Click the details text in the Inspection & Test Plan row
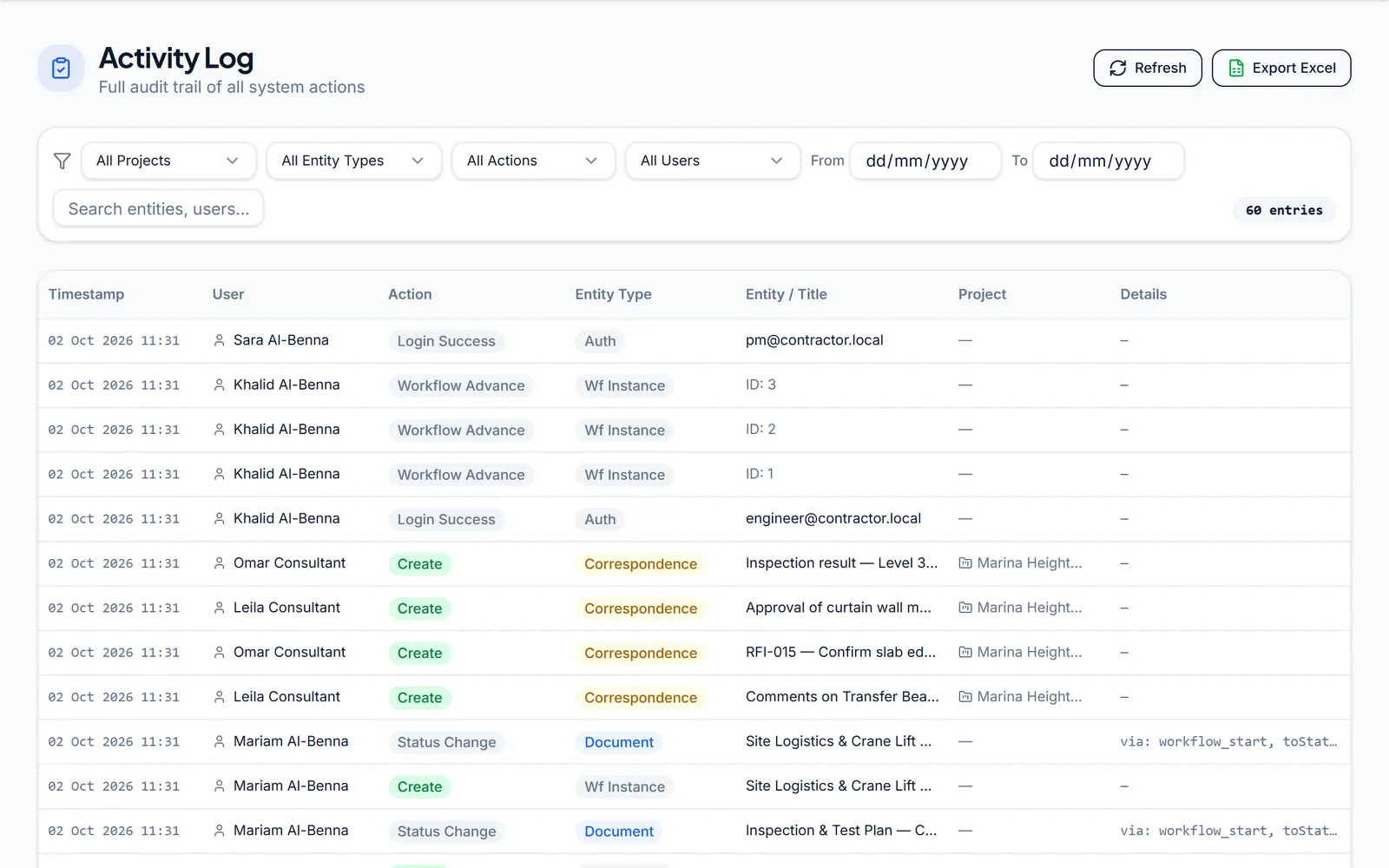Screen dimensions: 1389x868 point(1228,831)
